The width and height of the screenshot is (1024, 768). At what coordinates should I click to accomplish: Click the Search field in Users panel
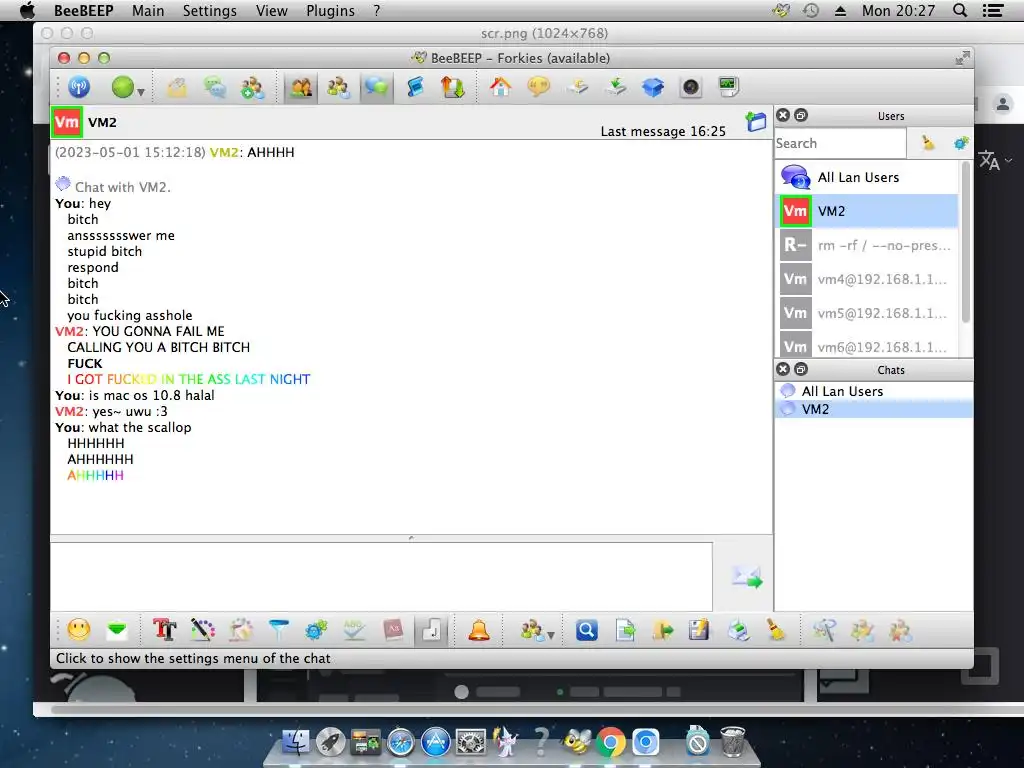pos(840,143)
